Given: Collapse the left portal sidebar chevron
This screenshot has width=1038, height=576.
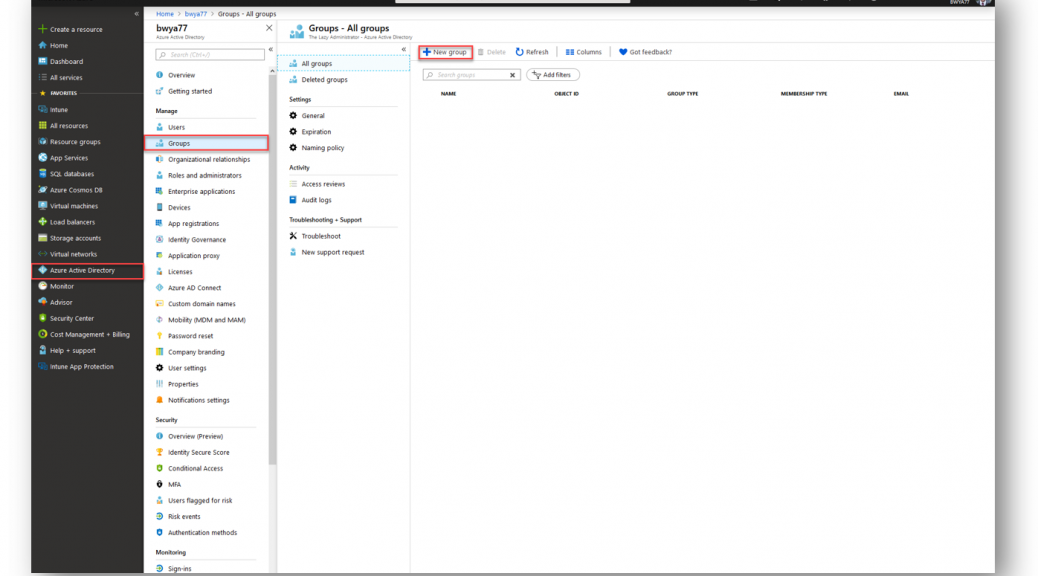Looking at the screenshot, I should [136, 13].
